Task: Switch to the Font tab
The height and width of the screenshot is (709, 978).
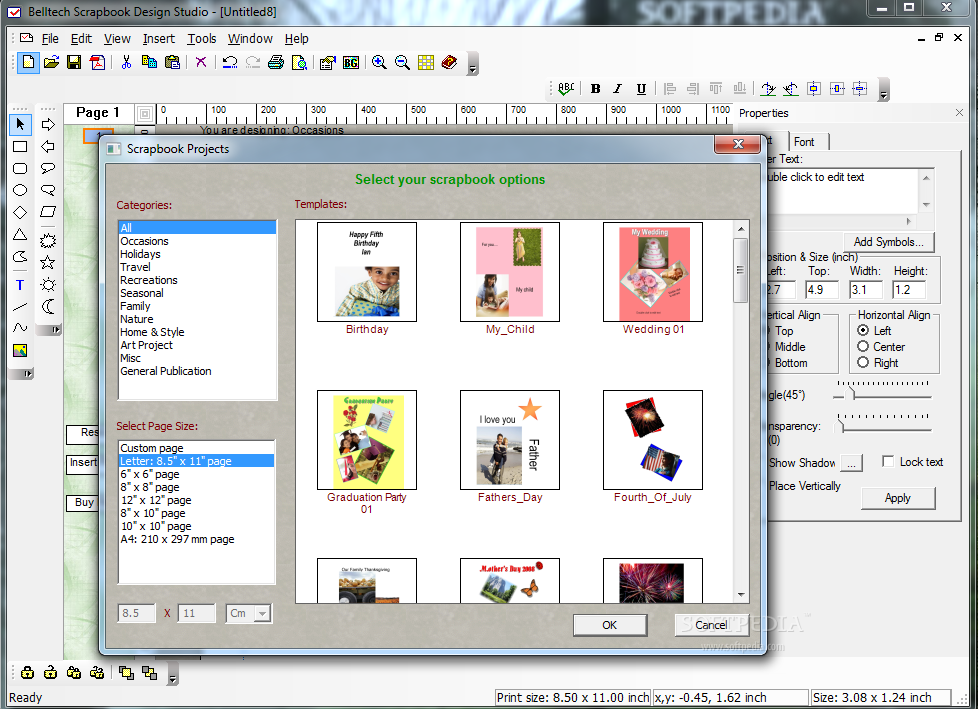Action: (808, 142)
